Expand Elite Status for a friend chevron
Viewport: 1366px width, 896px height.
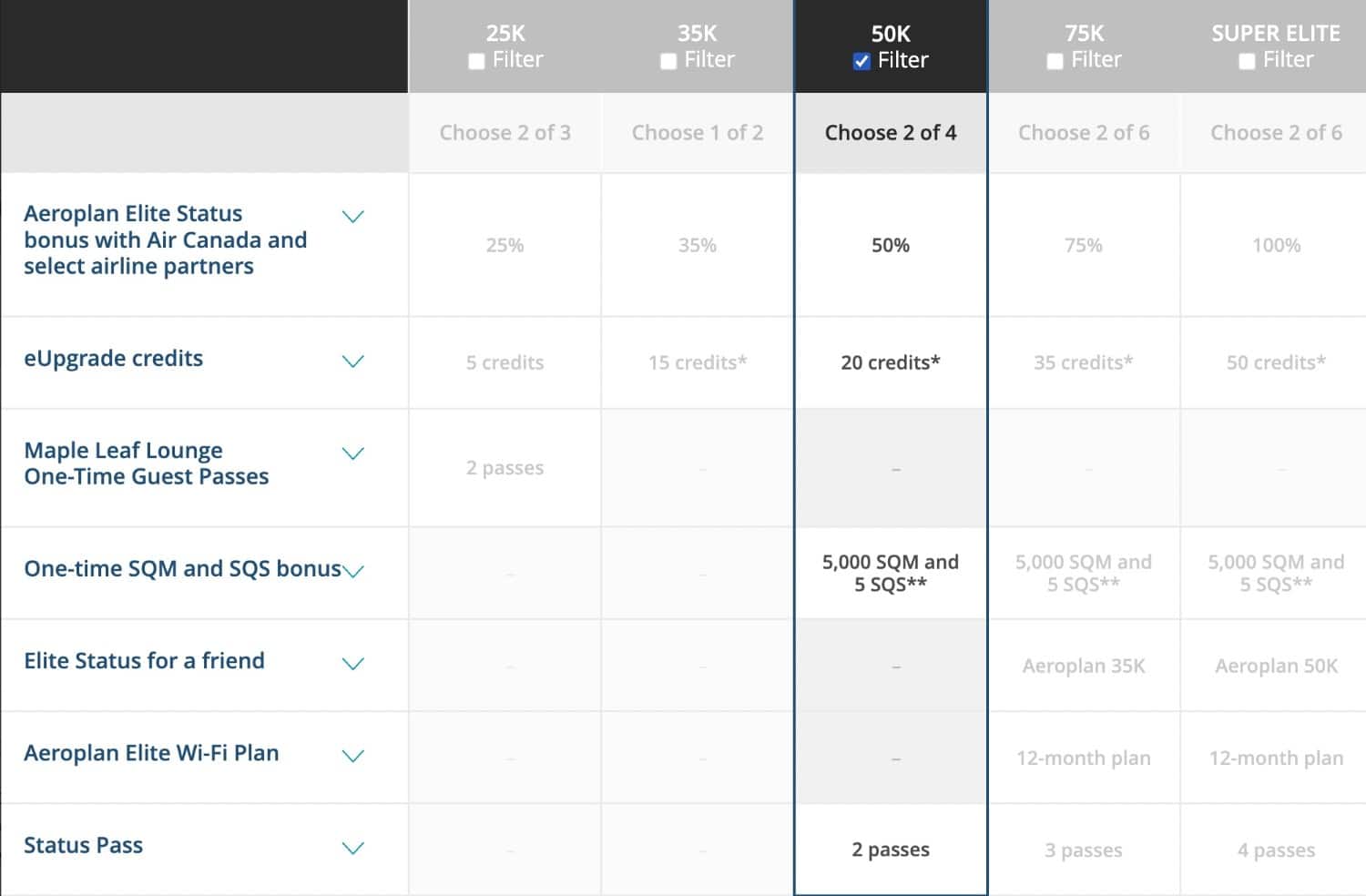(x=352, y=664)
